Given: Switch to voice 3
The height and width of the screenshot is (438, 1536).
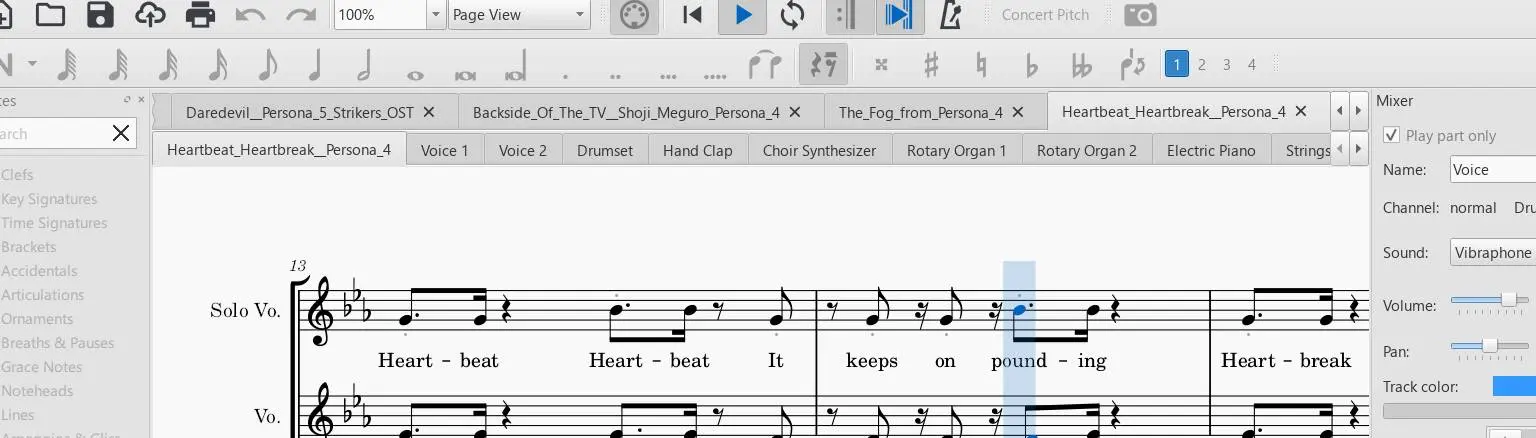Looking at the screenshot, I should 1227,64.
